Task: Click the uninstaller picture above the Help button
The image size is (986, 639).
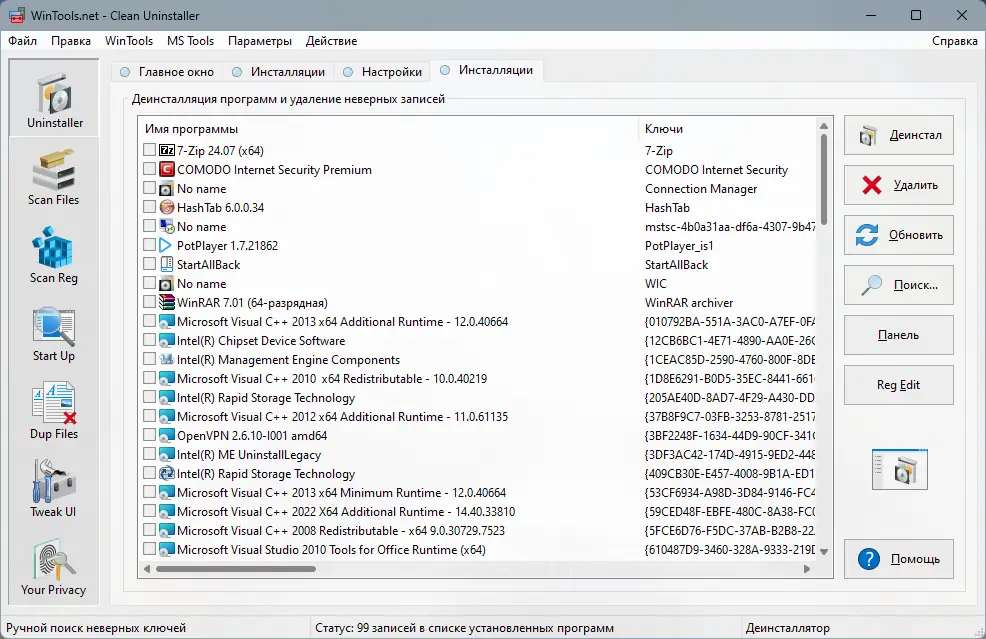Action: (x=899, y=469)
